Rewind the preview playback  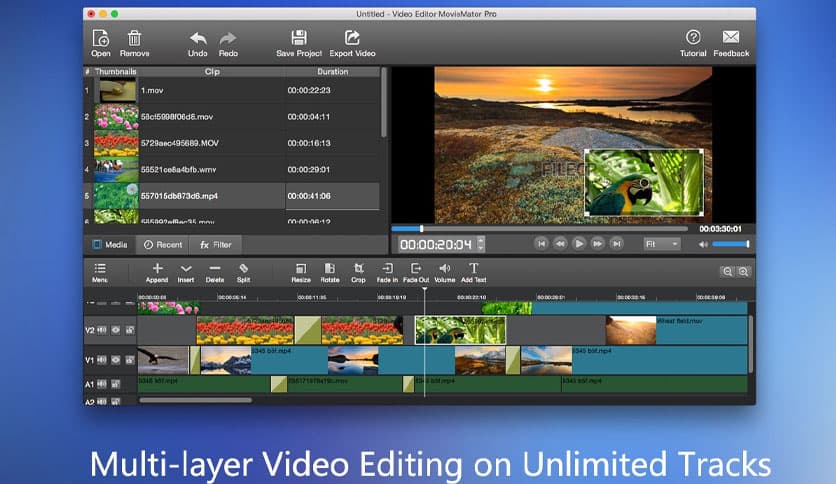pos(560,244)
